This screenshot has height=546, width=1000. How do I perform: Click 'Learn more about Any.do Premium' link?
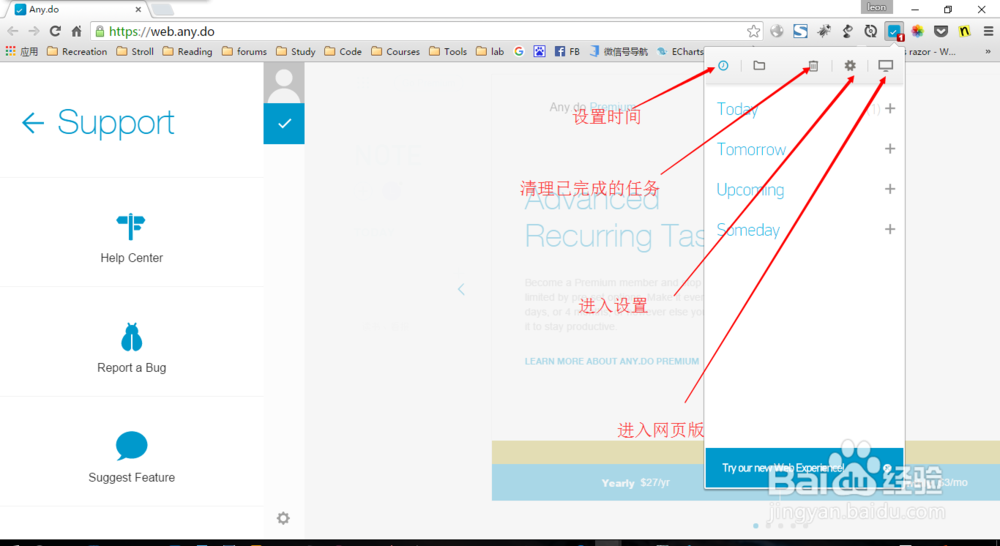(x=612, y=361)
